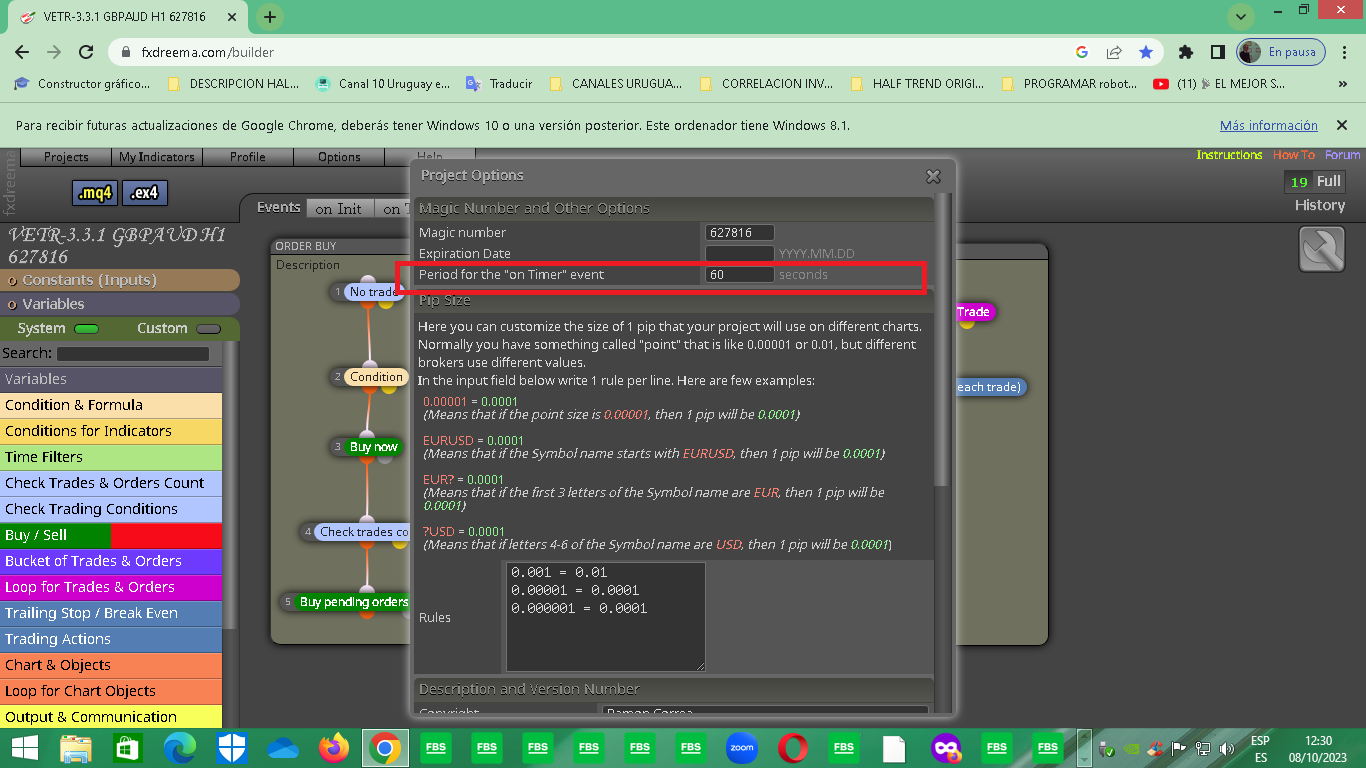Click the 19 history counter
The width and height of the screenshot is (1366, 768).
tap(1298, 182)
